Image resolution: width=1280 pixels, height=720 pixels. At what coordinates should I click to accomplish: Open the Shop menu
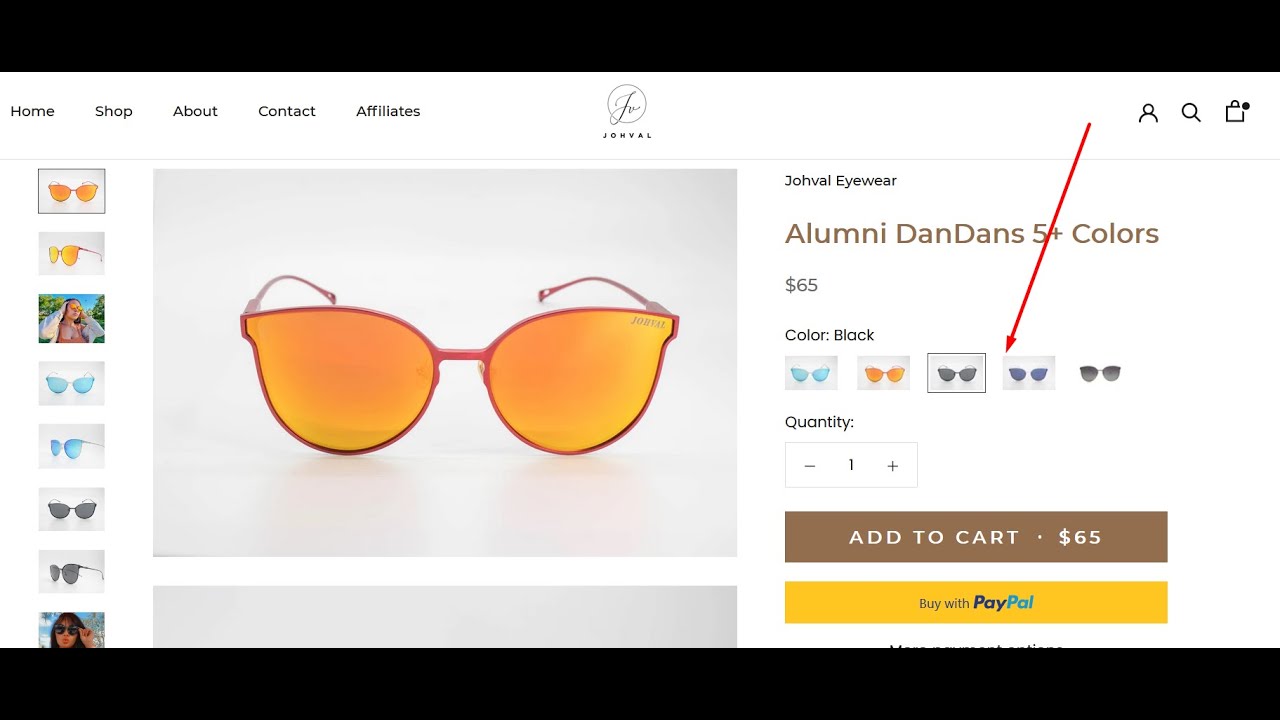click(x=114, y=111)
